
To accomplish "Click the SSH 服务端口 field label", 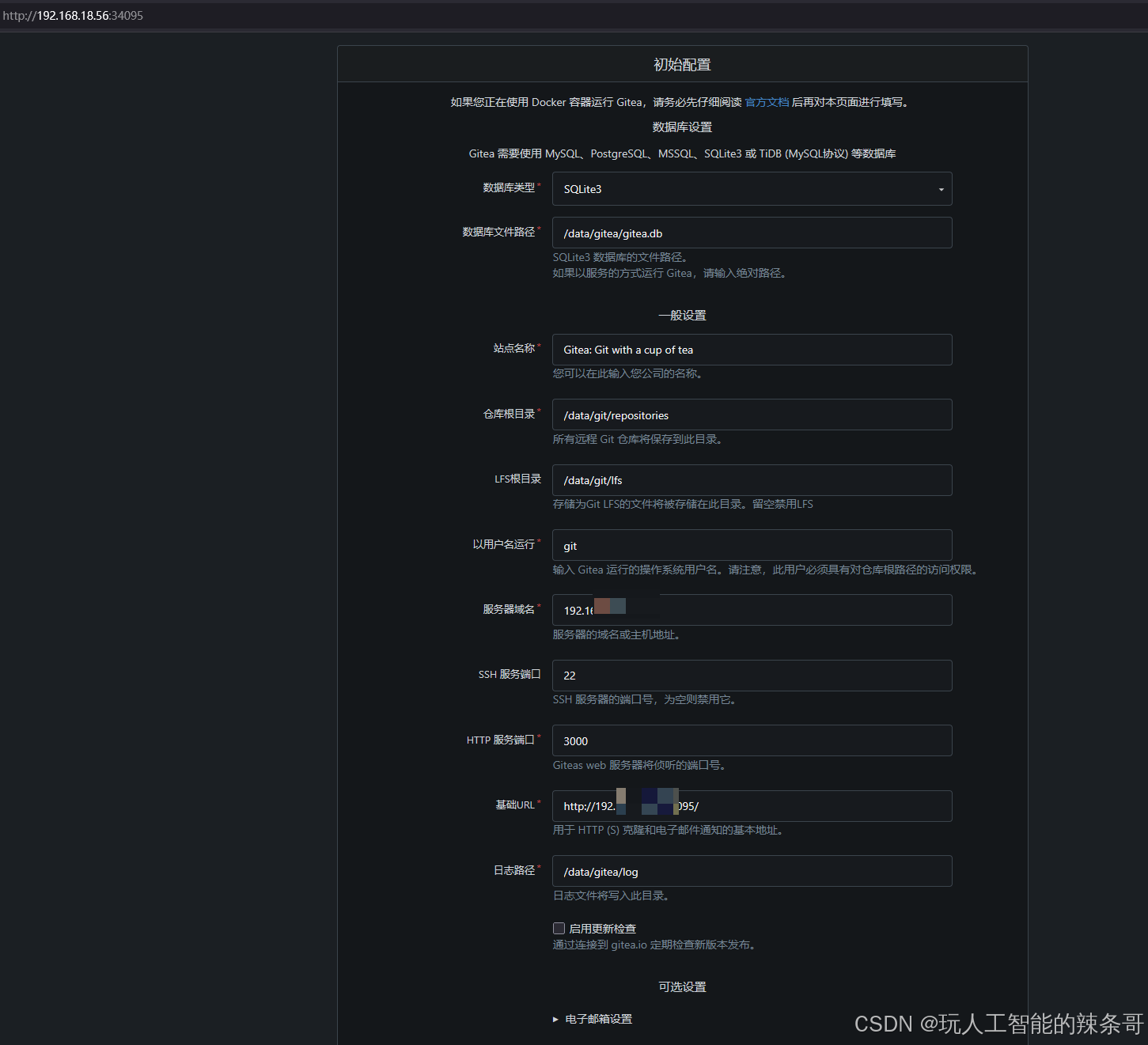I will point(510,674).
